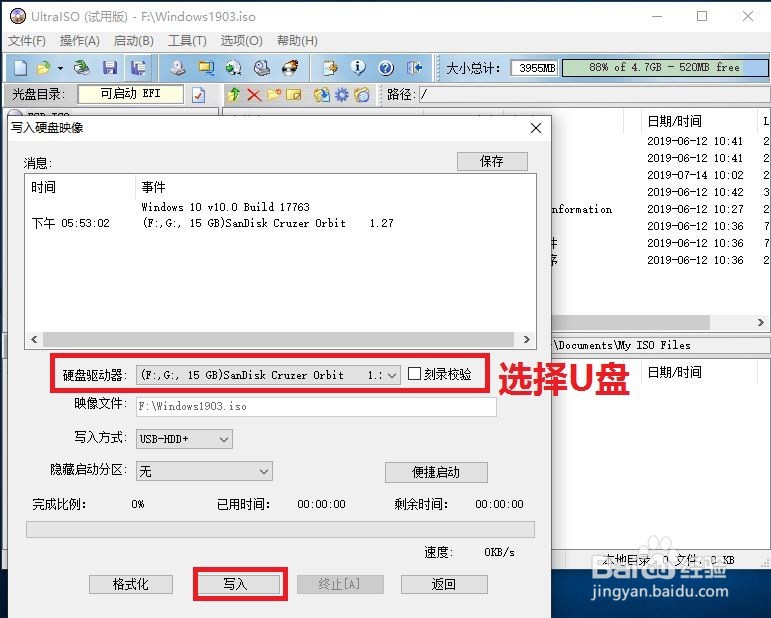Click the Add files toolbar icon
This screenshot has width=771, height=618.
330,67
